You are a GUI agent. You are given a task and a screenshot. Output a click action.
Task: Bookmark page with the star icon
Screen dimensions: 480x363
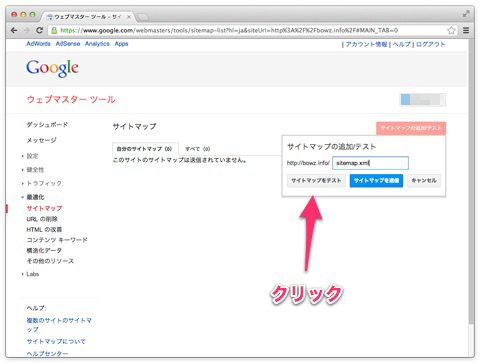pos(451,30)
